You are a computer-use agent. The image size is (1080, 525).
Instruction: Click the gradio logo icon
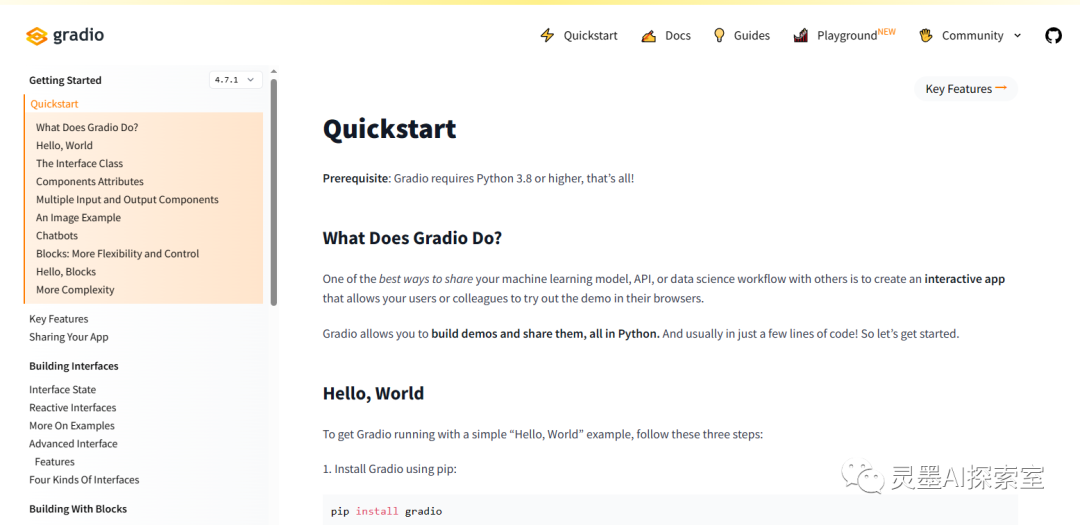pyautogui.click(x=37, y=36)
